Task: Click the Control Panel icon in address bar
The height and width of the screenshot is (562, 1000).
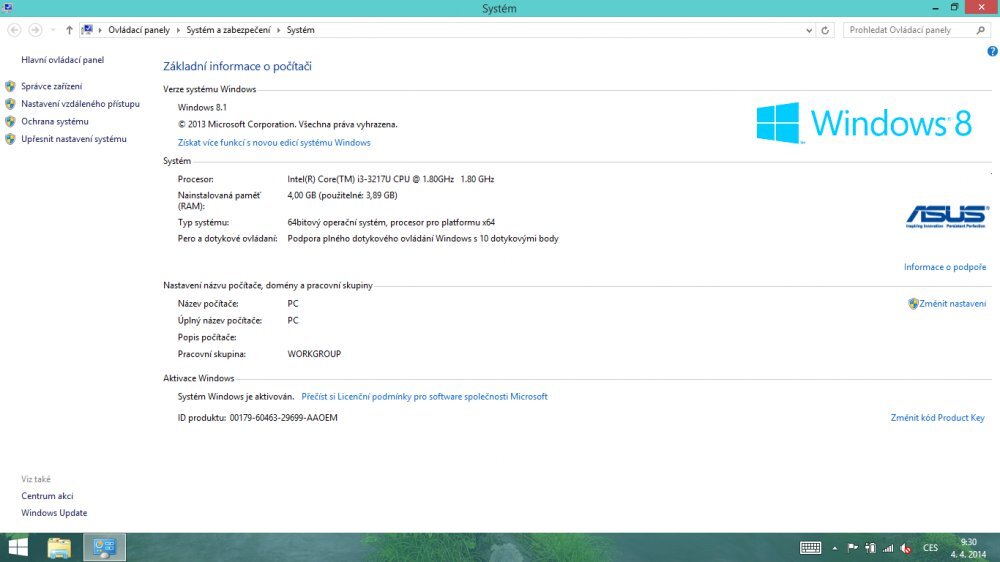Action: pyautogui.click(x=87, y=30)
